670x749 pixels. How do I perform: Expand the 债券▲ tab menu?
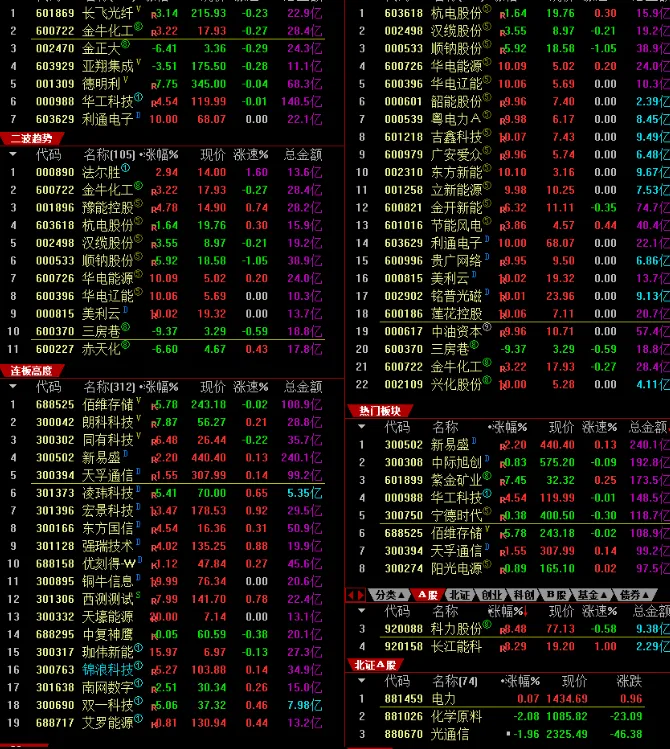(634, 595)
